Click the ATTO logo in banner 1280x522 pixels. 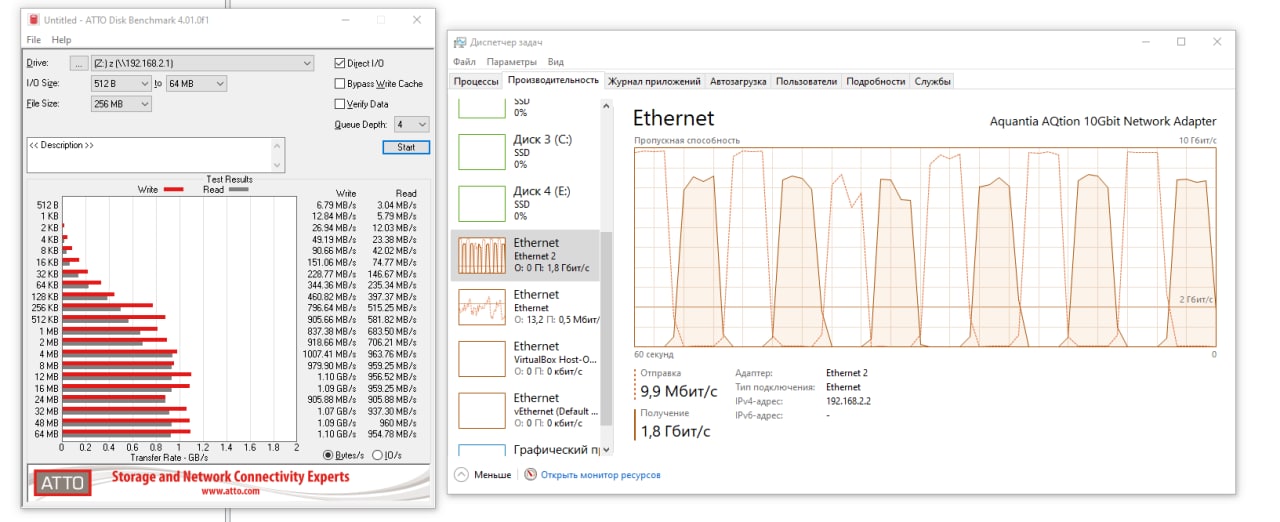click(63, 484)
